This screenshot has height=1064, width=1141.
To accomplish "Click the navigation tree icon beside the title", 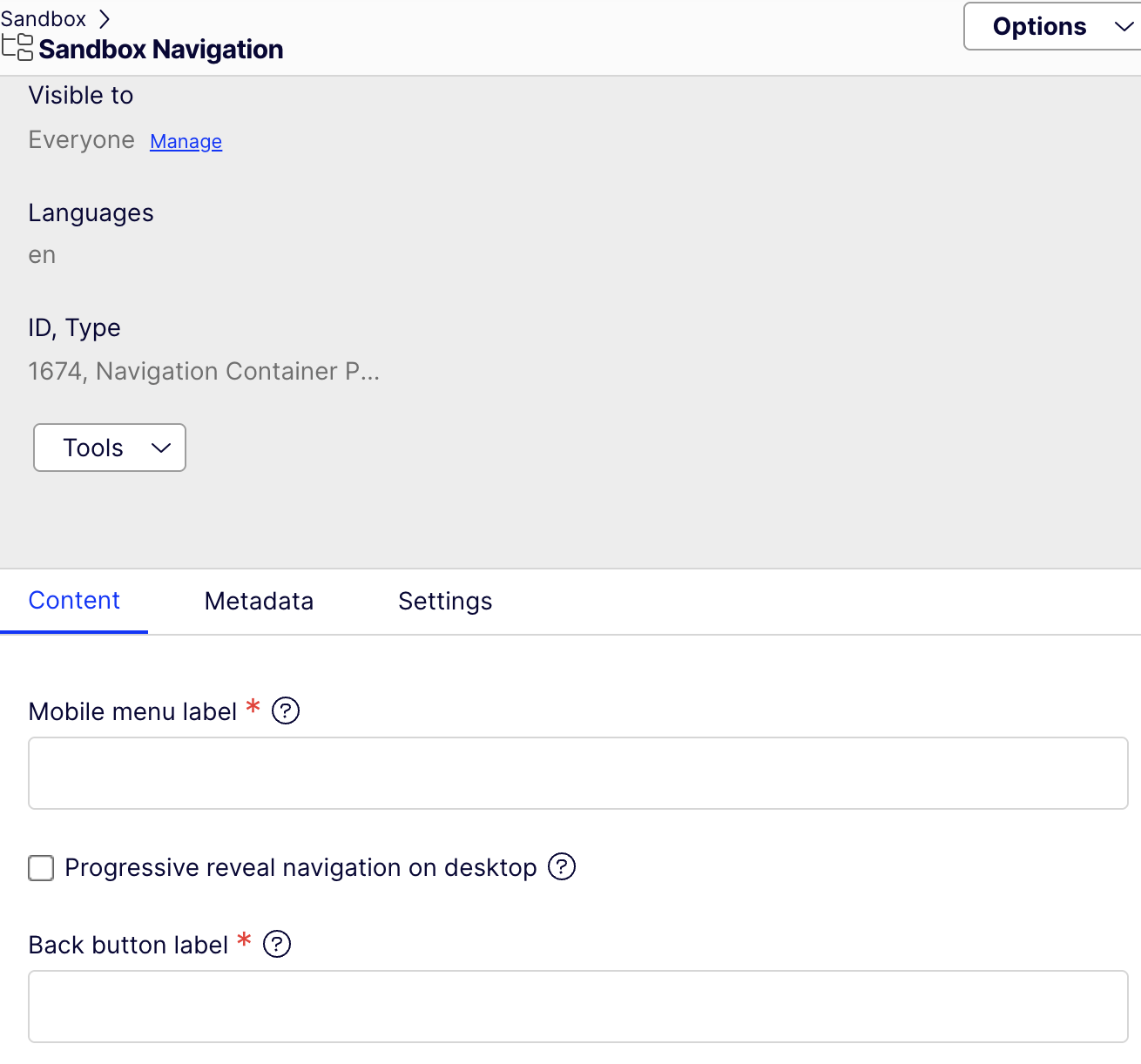I will coord(17,48).
